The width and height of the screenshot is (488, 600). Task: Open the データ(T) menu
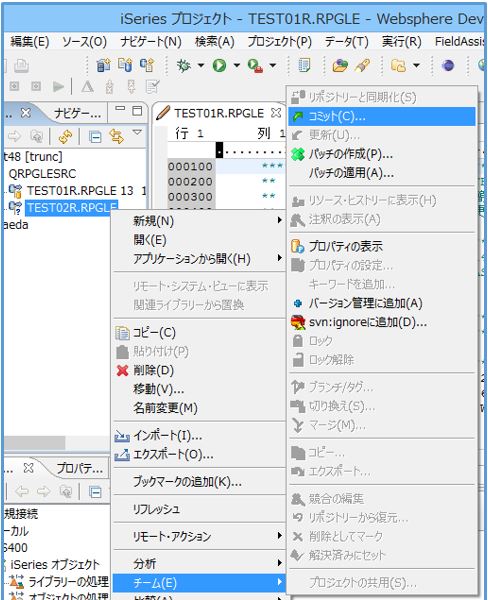(x=346, y=41)
